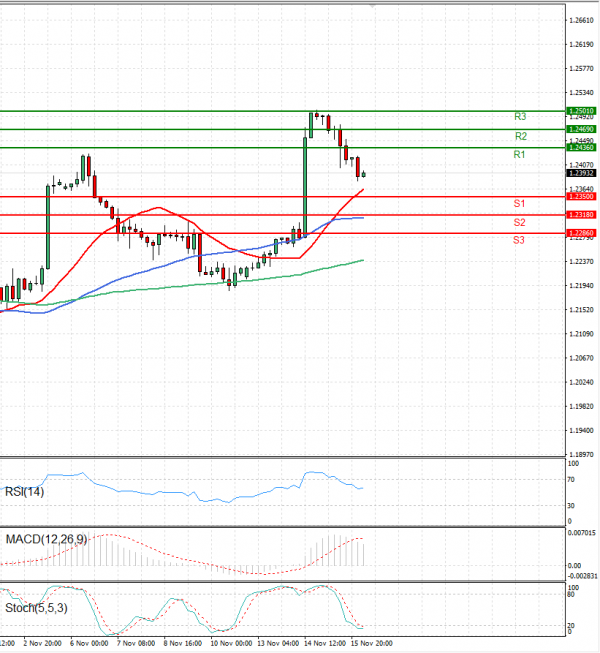The width and height of the screenshot is (600, 653).
Task: Select the 1.23500 red price tag
Action: (581, 197)
